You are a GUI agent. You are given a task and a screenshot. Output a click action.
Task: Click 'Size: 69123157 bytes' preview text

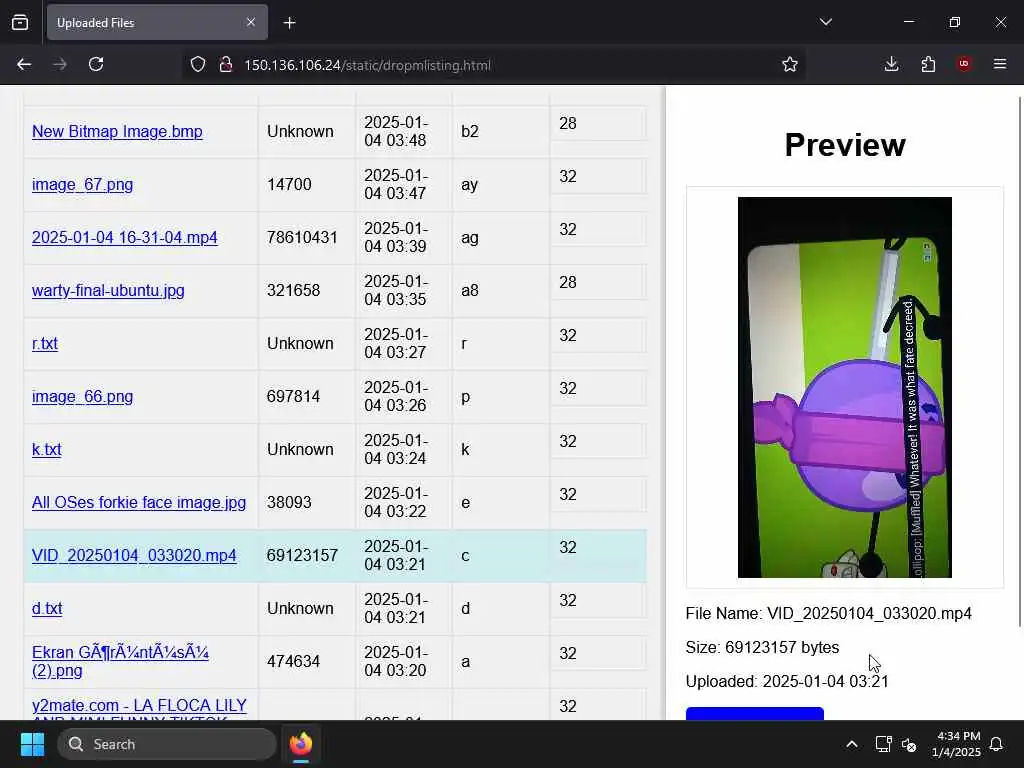point(762,647)
